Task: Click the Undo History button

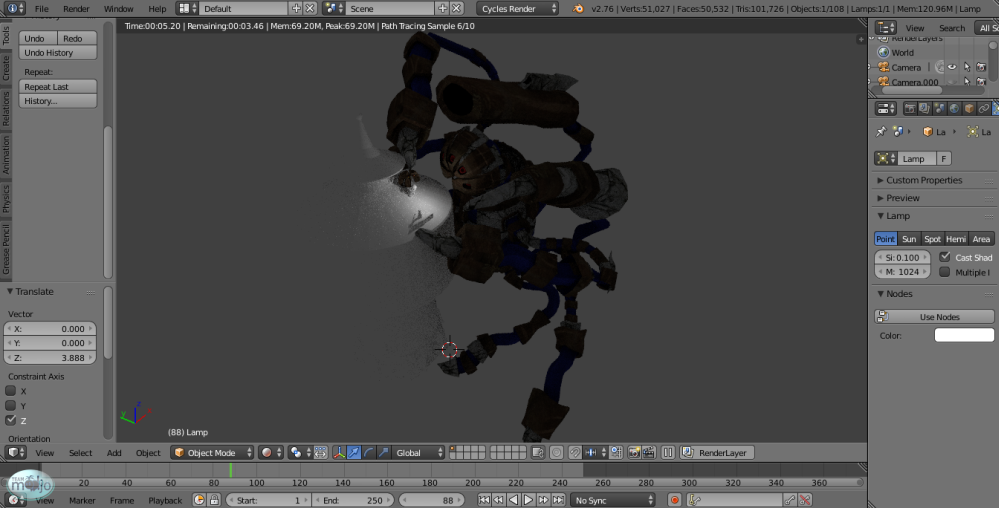Action: point(59,52)
